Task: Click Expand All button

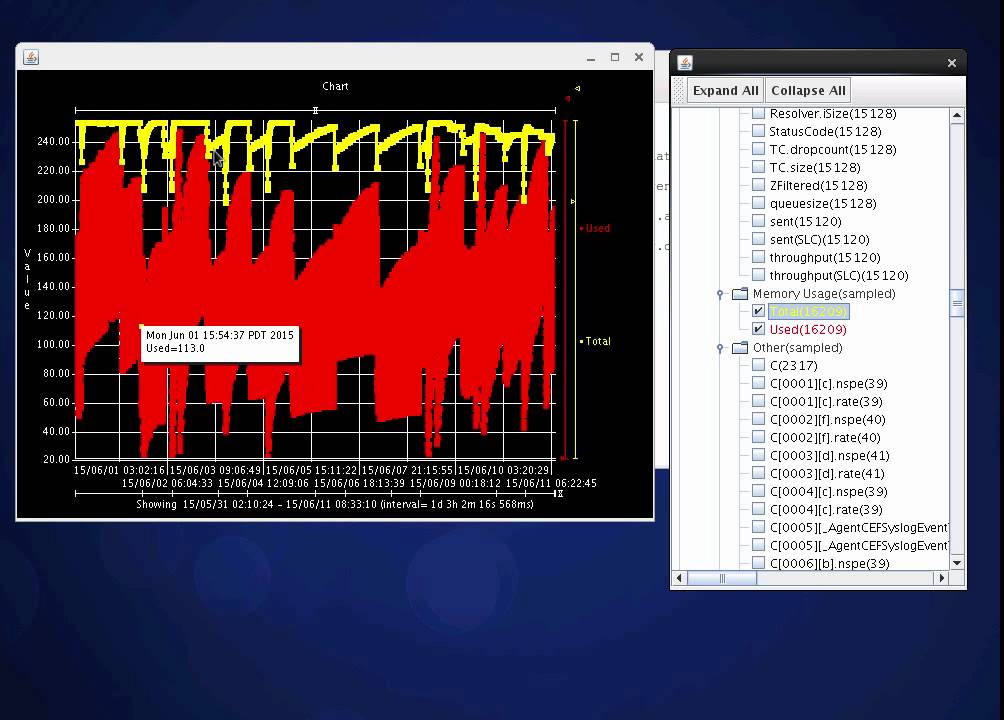Action: (x=725, y=90)
